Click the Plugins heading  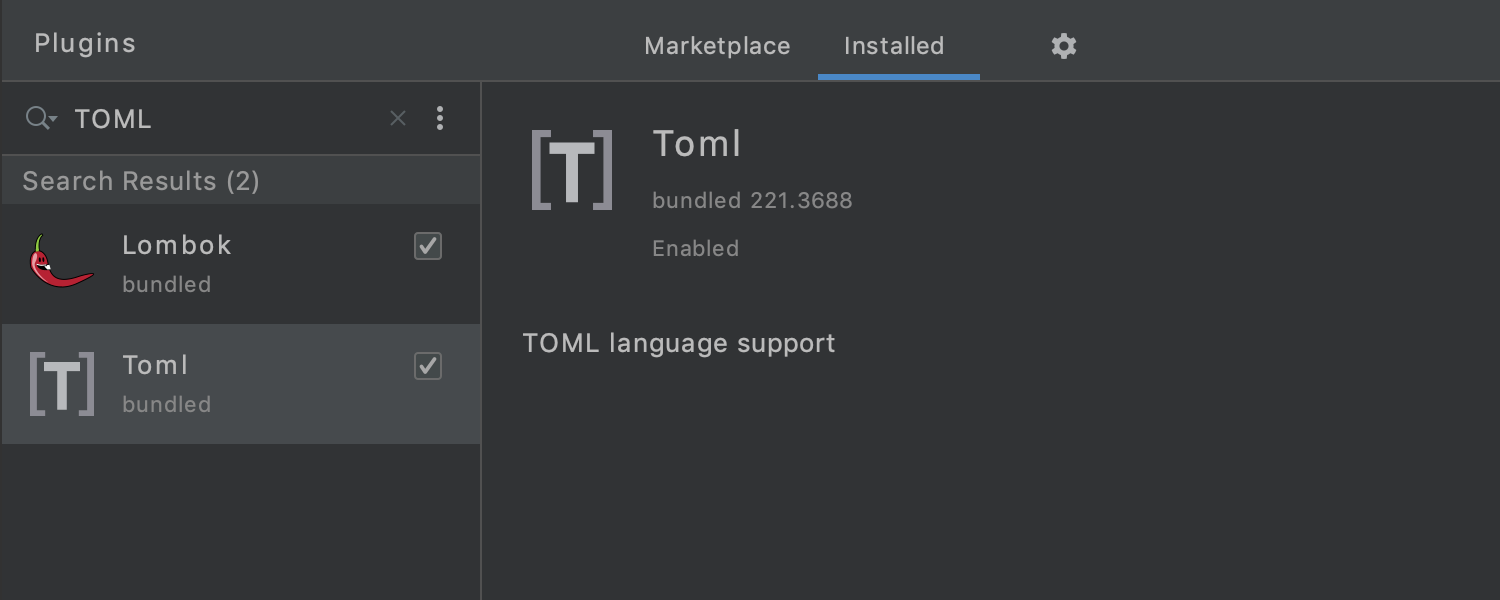[x=85, y=44]
